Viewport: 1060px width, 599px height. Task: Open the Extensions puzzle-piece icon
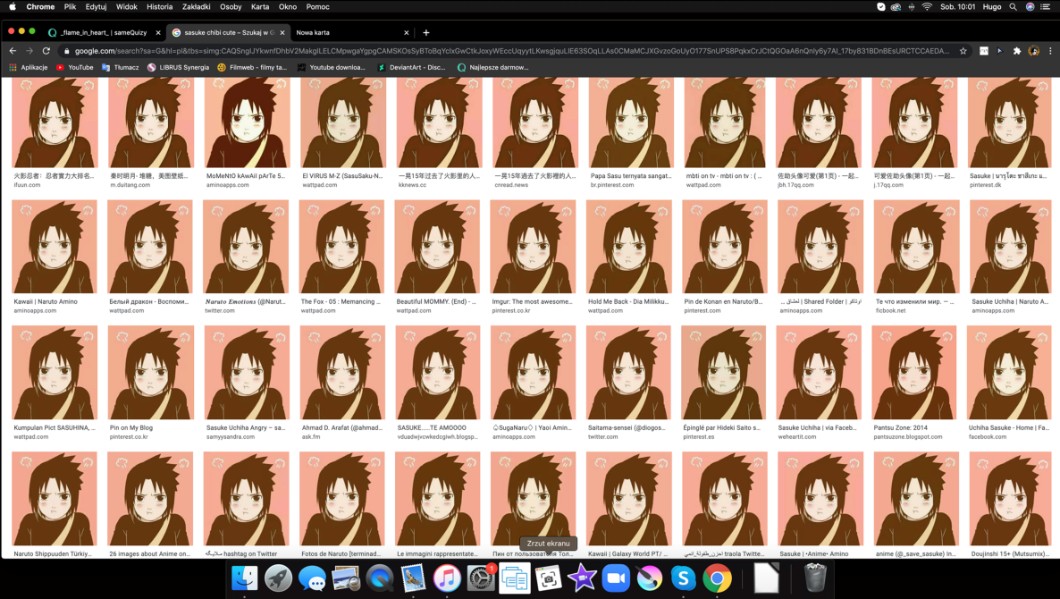pos(1017,51)
